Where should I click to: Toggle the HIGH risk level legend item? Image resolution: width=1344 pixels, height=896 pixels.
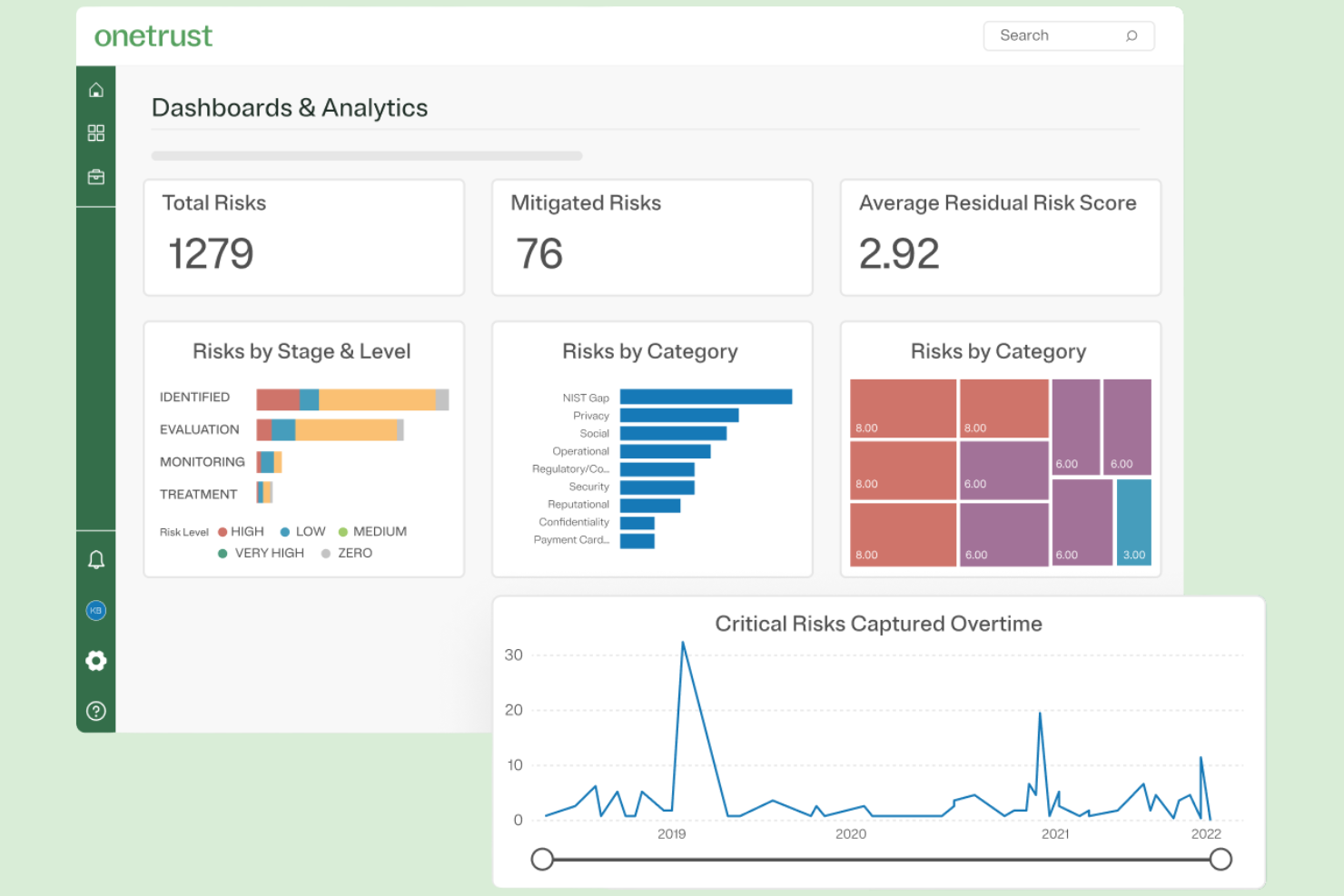point(240,531)
